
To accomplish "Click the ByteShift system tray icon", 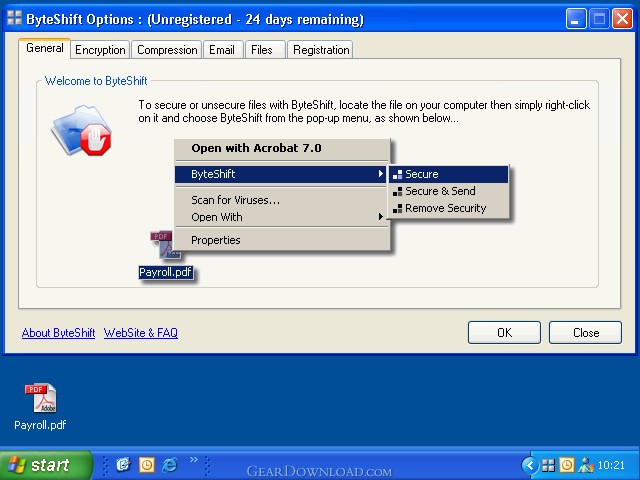I will 548,465.
